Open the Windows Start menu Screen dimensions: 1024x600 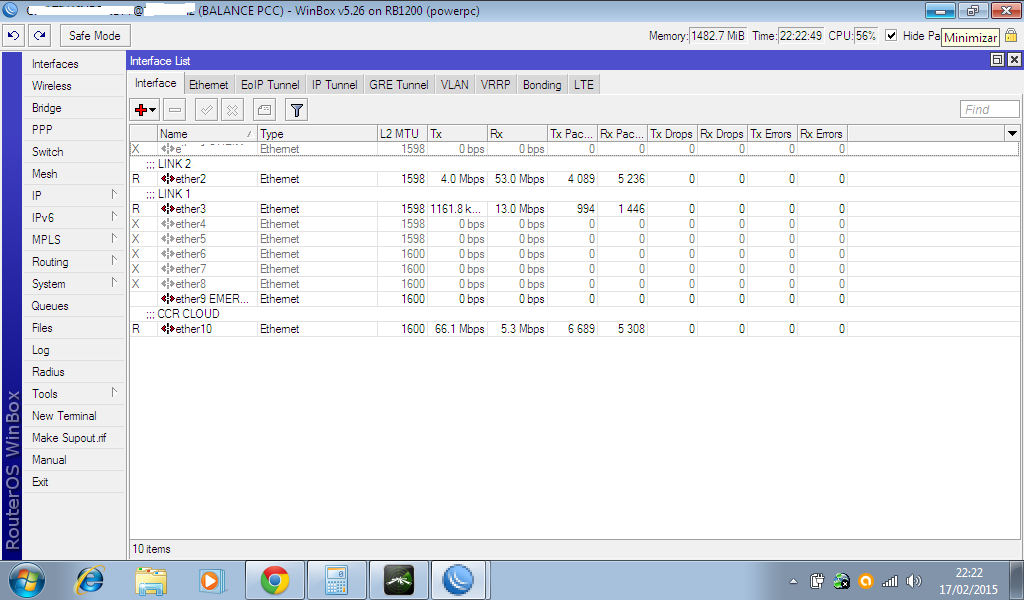click(27, 580)
